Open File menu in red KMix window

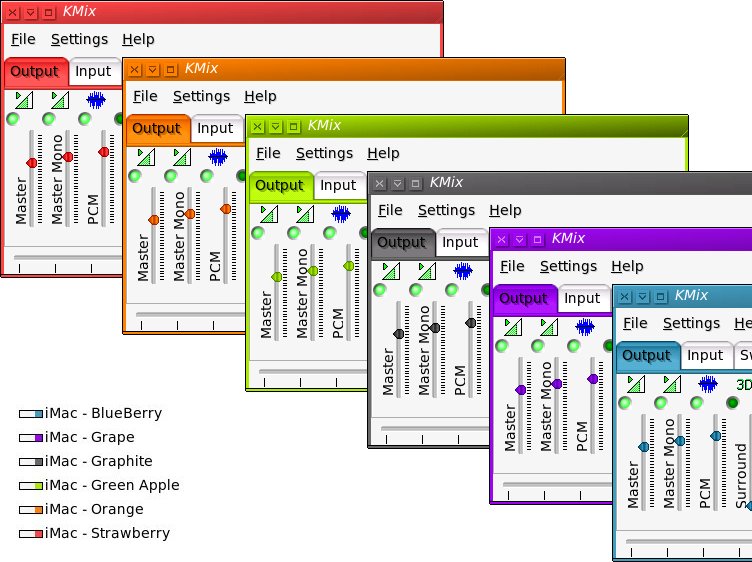23,39
